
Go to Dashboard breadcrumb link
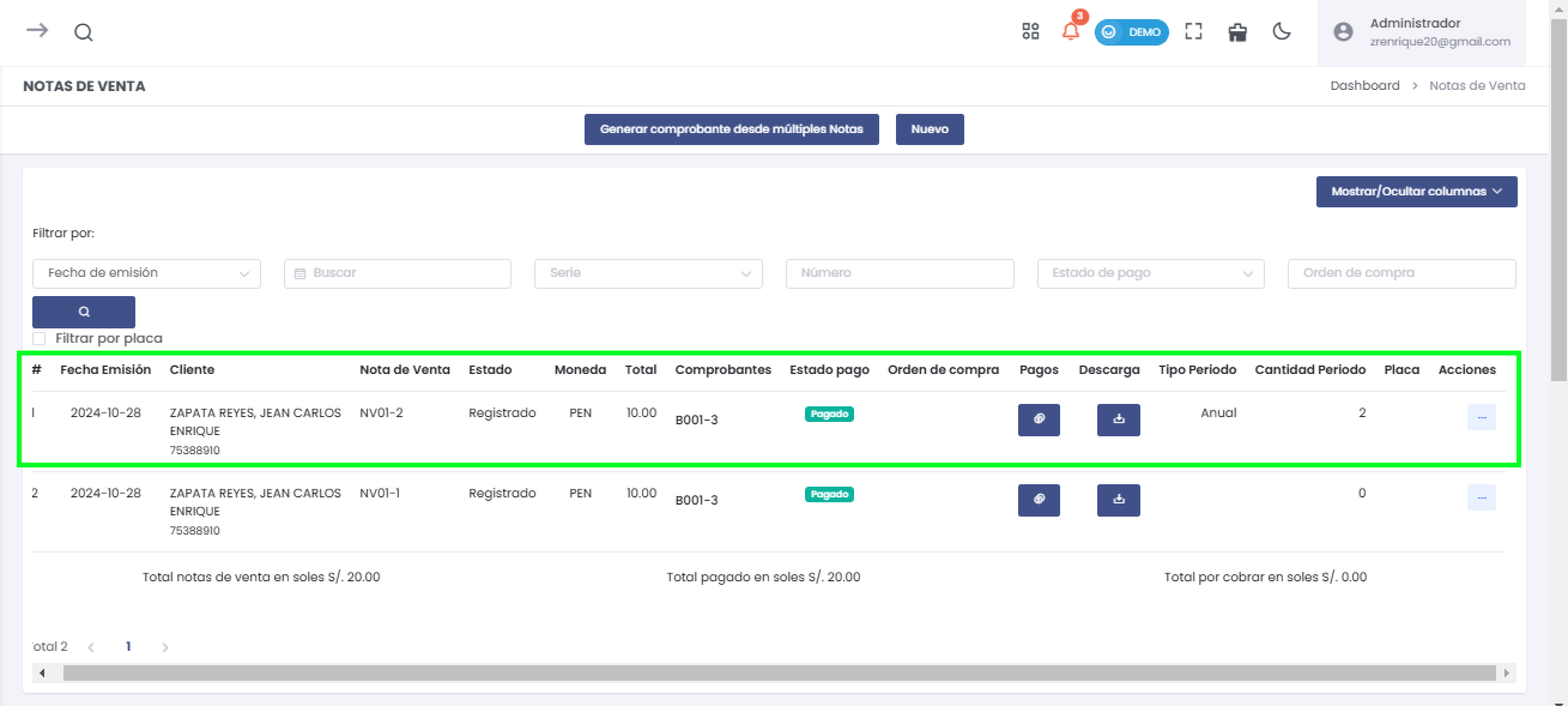point(1364,85)
